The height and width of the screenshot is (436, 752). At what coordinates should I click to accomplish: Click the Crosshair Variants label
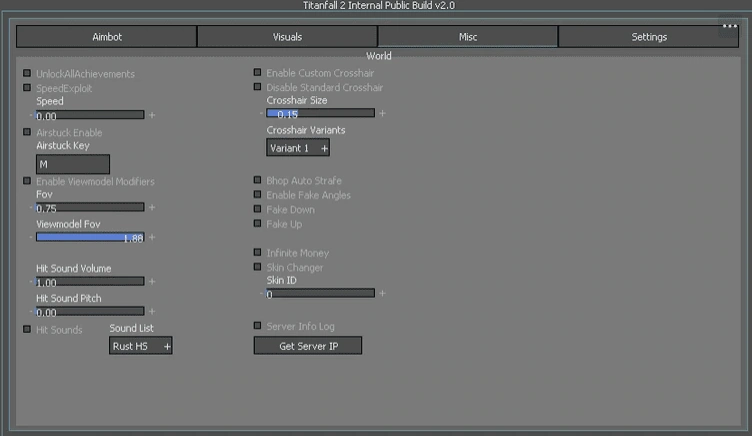coord(306,130)
